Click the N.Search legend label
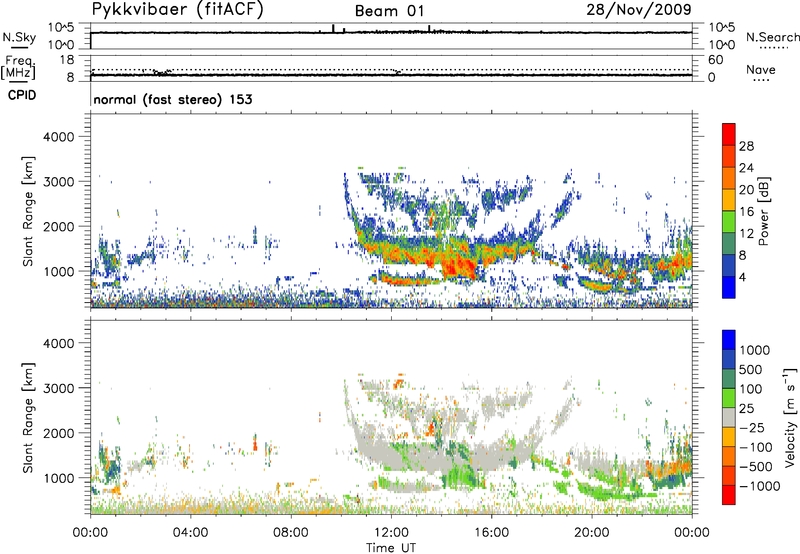 pos(772,37)
